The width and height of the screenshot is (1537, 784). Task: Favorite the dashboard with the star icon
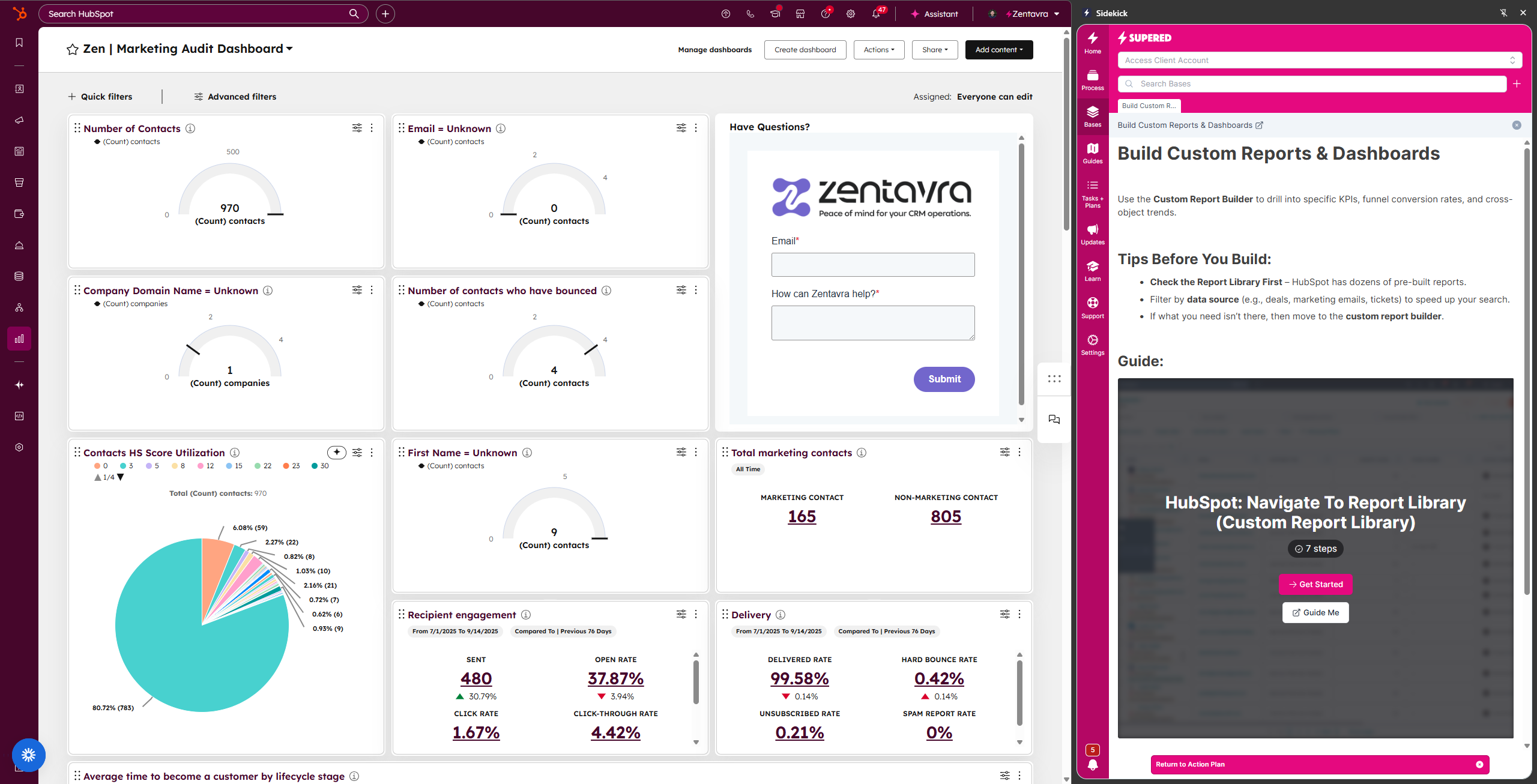(73, 49)
